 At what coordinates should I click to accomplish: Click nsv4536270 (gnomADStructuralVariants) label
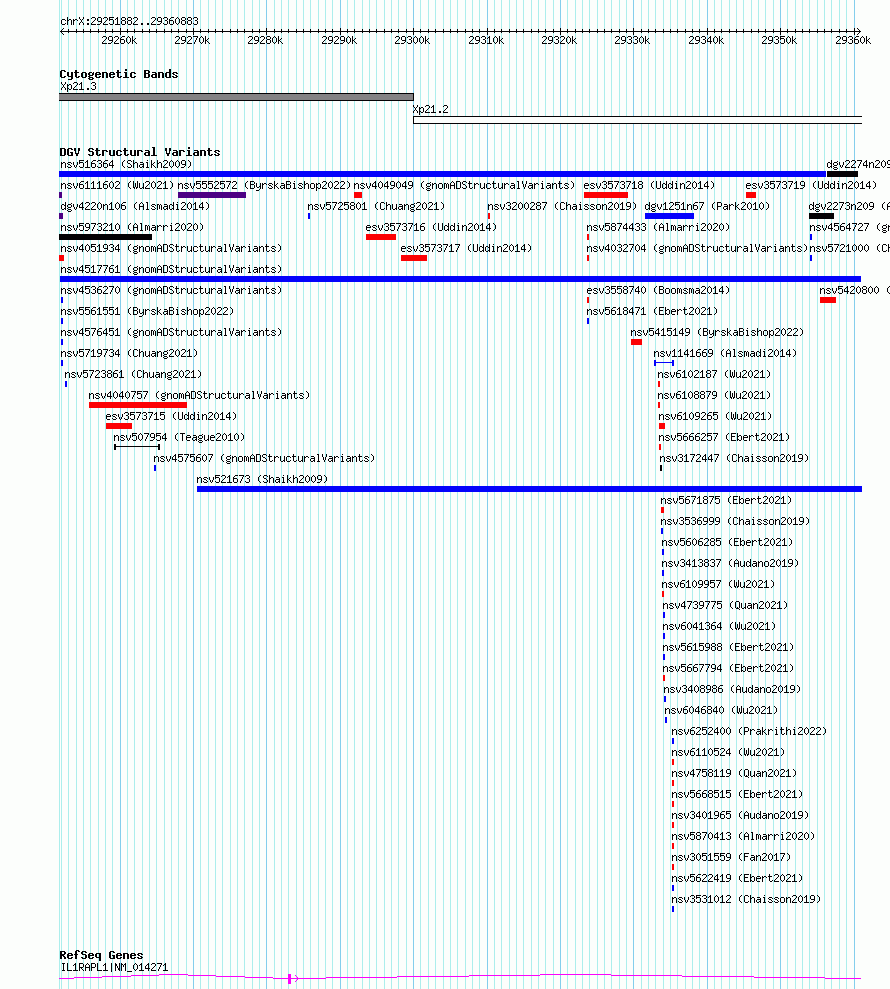click(x=171, y=290)
